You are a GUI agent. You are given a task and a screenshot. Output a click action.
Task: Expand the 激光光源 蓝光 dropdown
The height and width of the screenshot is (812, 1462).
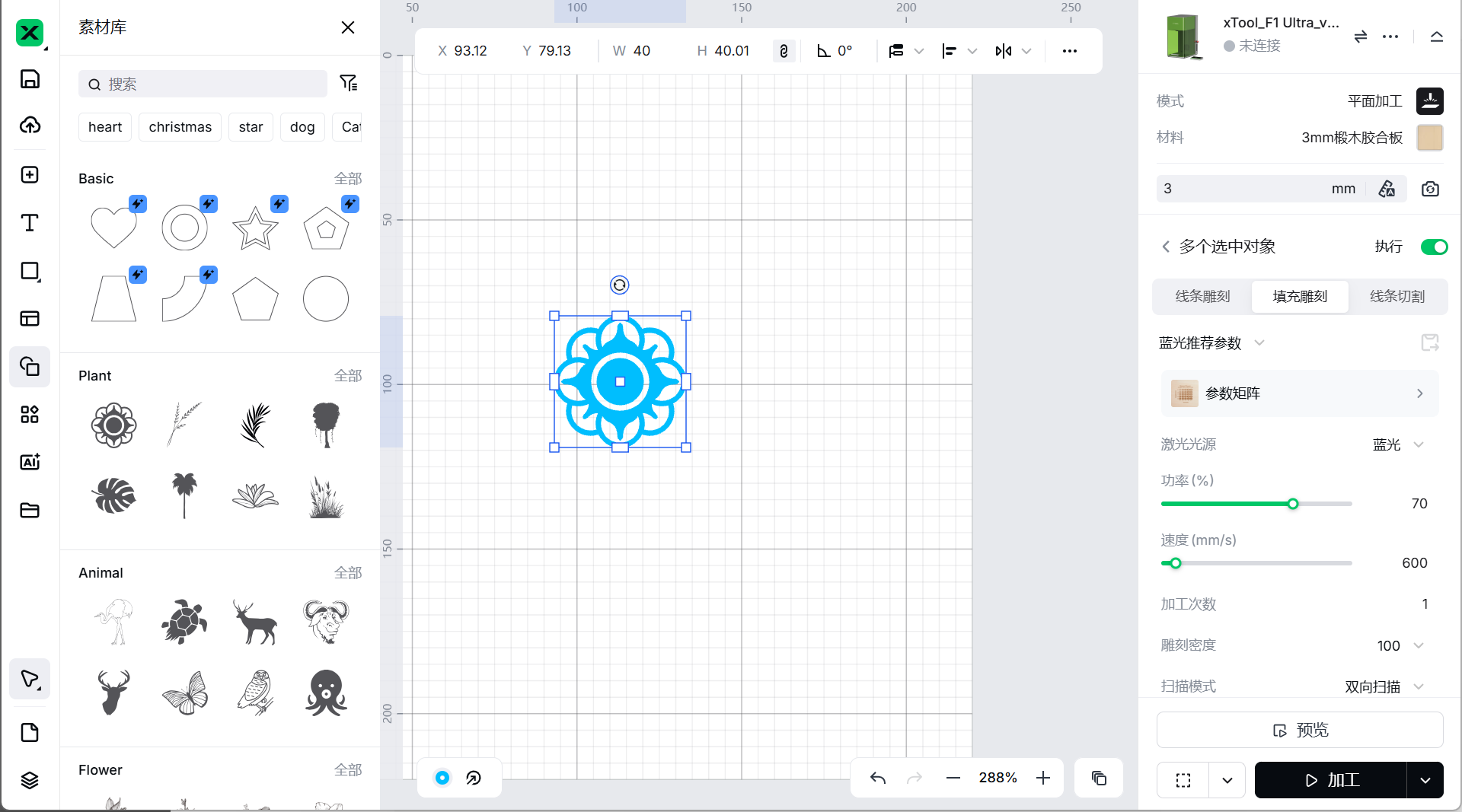click(1419, 444)
